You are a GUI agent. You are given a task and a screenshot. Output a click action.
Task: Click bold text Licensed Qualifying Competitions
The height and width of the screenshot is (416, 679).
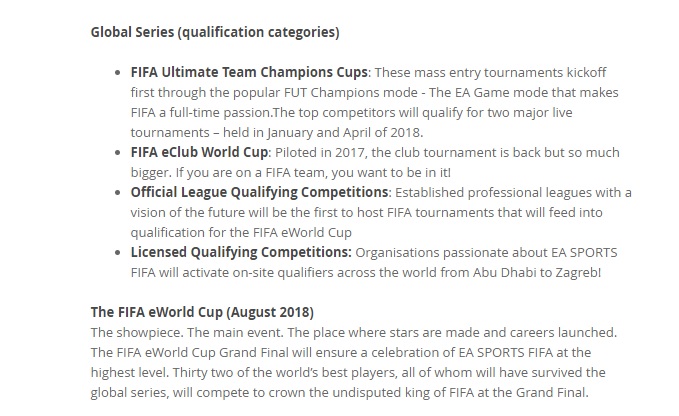240,252
